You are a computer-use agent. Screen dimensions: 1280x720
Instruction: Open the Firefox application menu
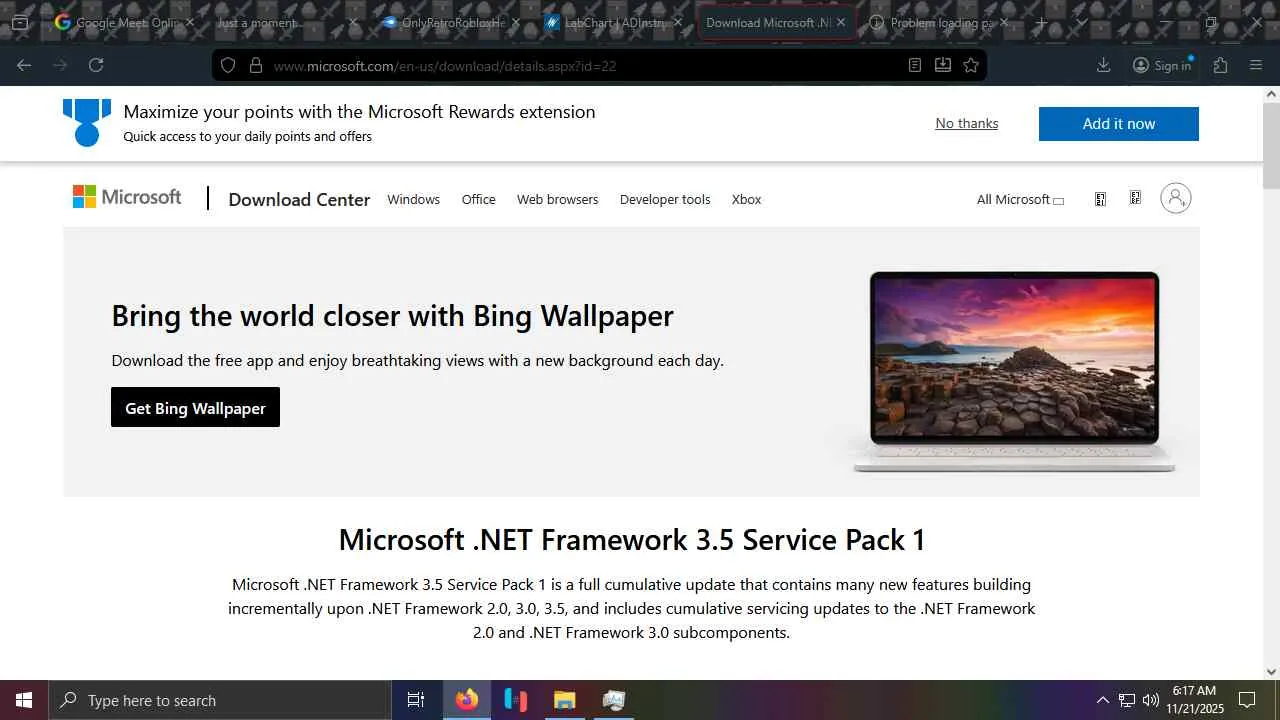tap(1257, 65)
